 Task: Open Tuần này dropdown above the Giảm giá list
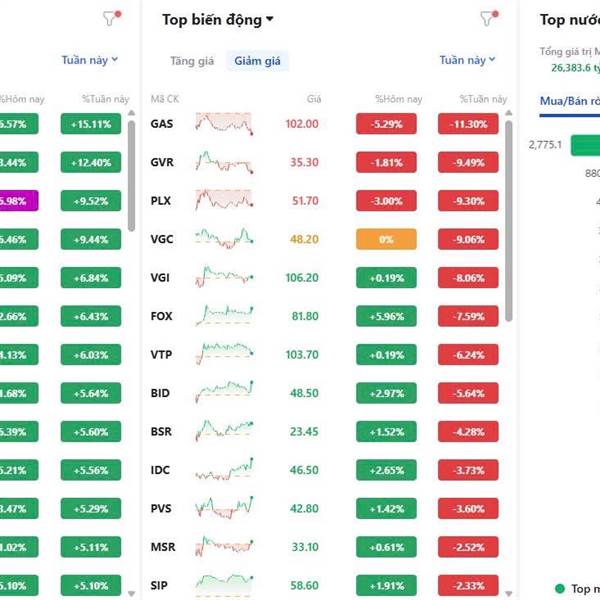tap(467, 60)
